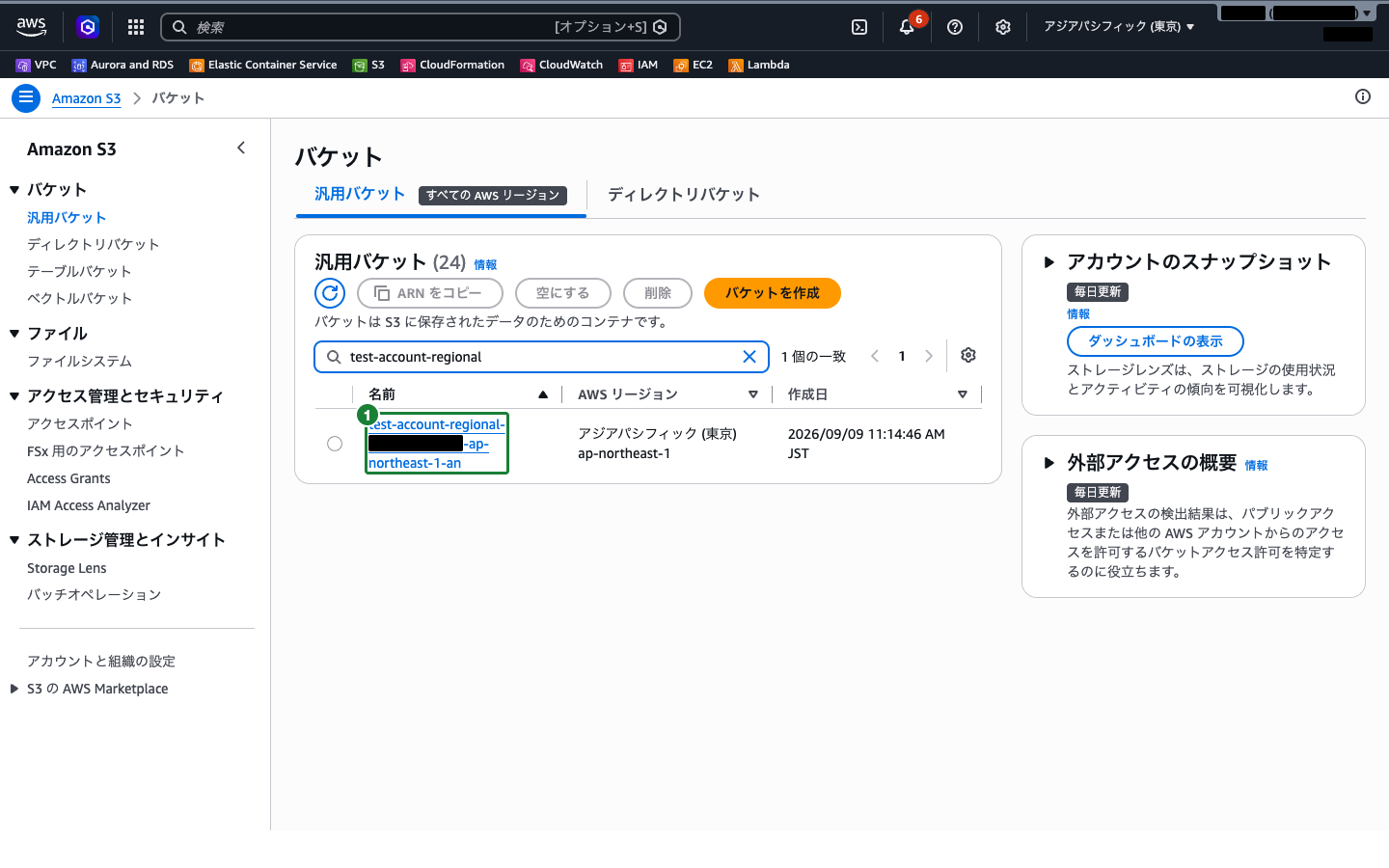Select the test-account-regional bucket radio button
The width and height of the screenshot is (1389, 868).
click(x=335, y=444)
